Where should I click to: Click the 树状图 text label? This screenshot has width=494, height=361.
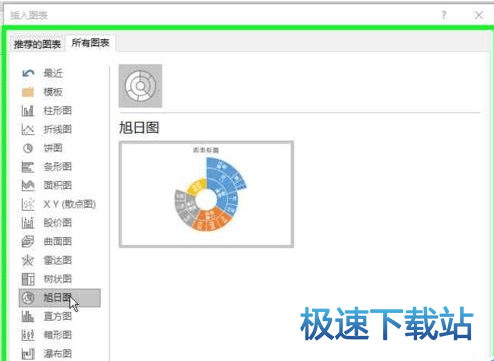pyautogui.click(x=57, y=279)
